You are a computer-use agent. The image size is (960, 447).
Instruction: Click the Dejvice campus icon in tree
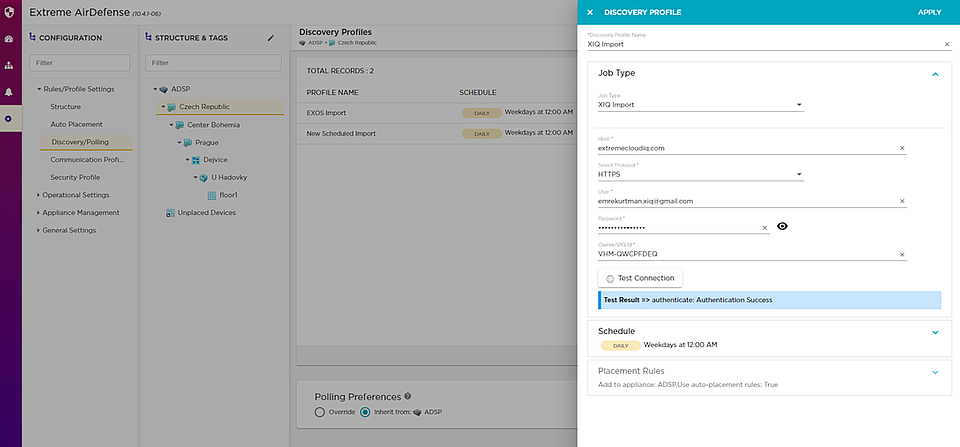[196, 160]
